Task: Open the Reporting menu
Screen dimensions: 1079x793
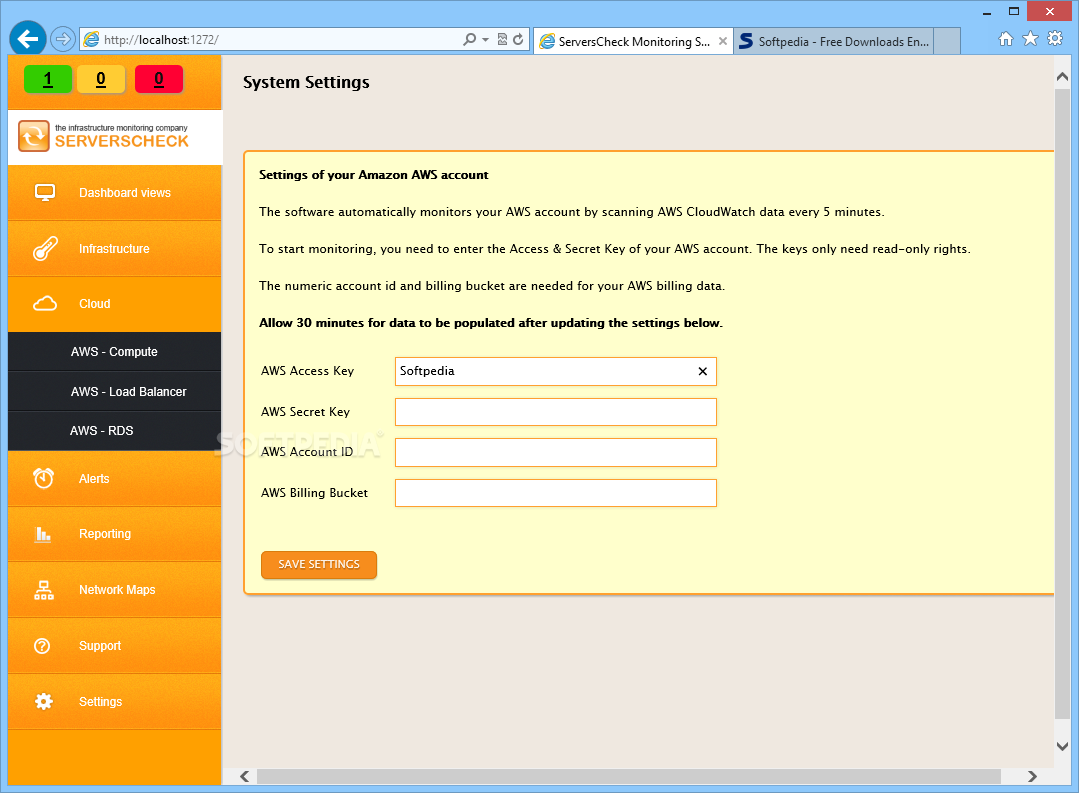Action: coord(114,533)
